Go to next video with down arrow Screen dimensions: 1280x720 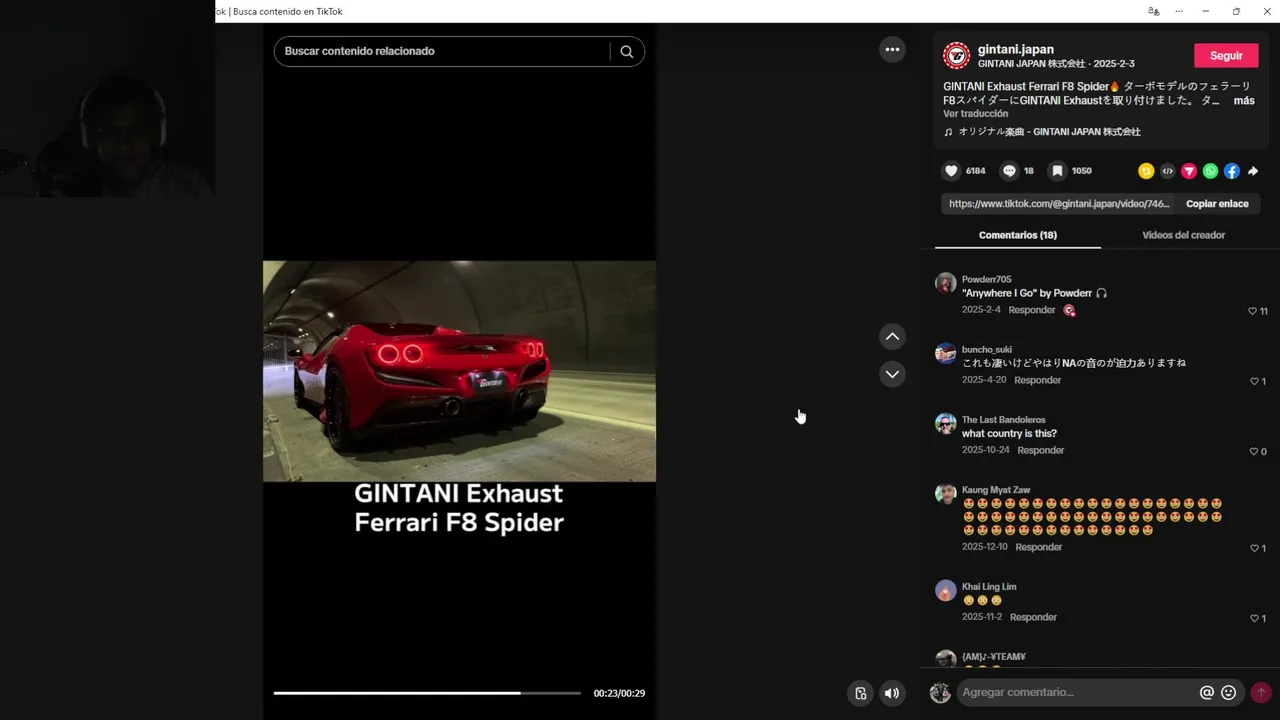point(892,374)
